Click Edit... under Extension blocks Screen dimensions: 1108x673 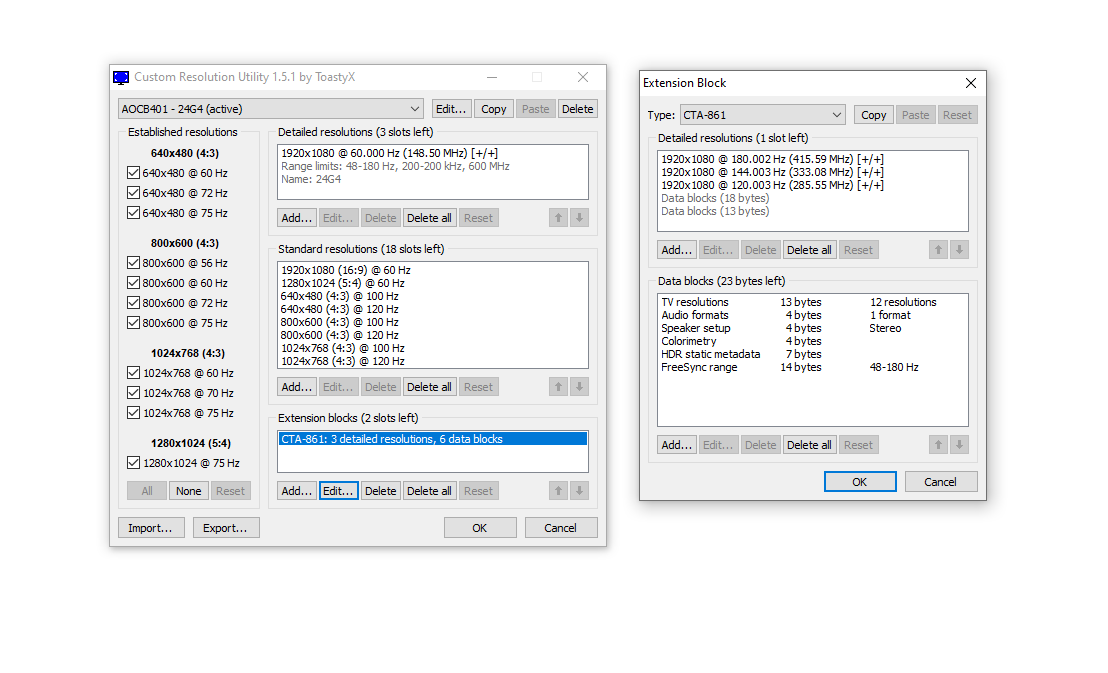point(338,491)
